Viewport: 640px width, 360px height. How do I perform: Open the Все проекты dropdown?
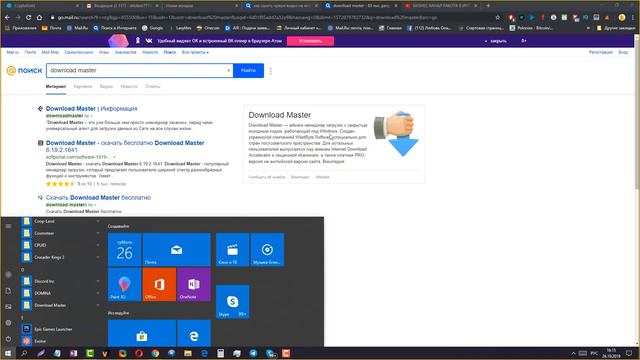tap(195, 52)
